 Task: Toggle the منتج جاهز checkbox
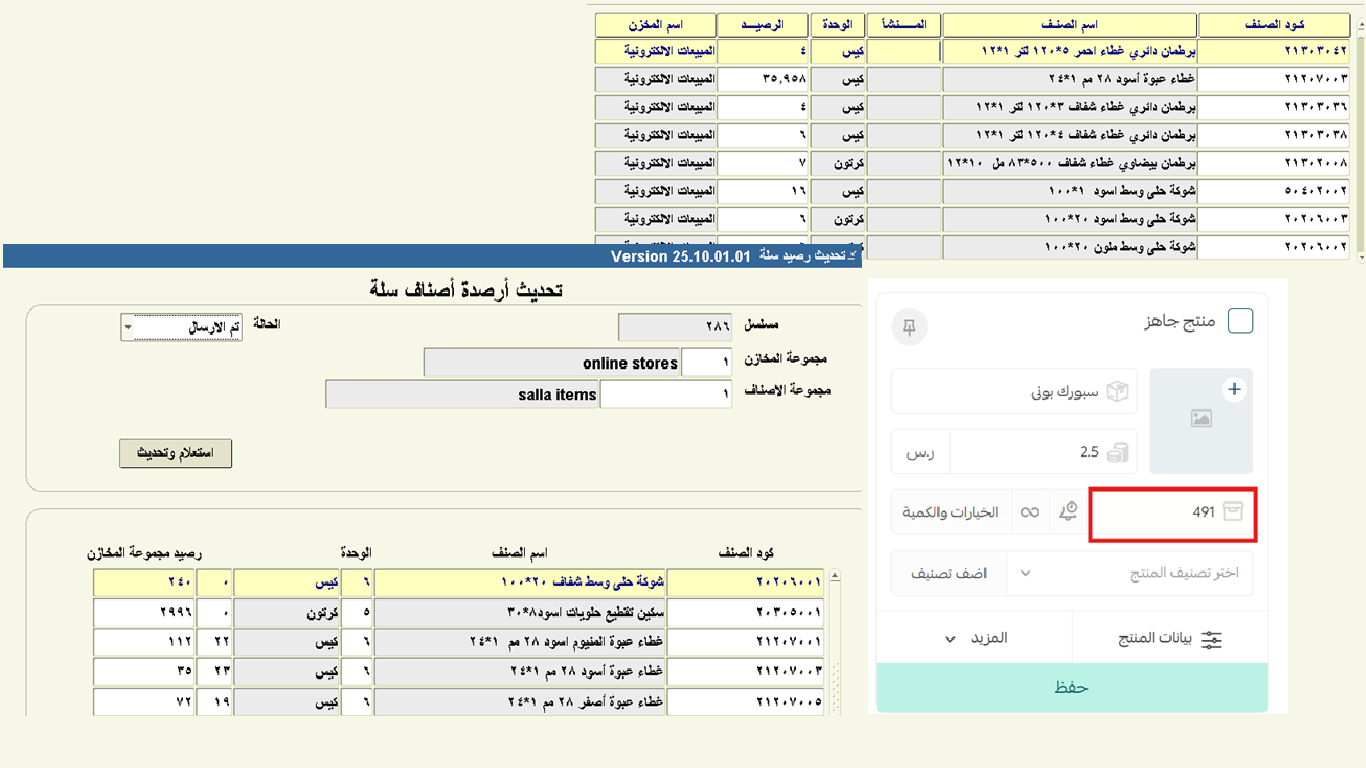point(1240,321)
